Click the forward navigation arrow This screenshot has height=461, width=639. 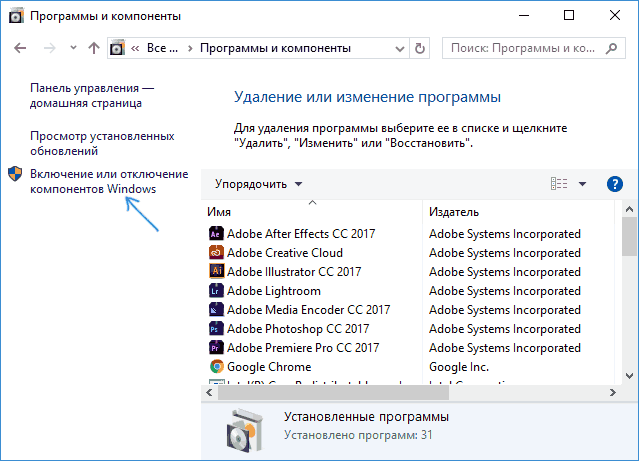pos(49,48)
